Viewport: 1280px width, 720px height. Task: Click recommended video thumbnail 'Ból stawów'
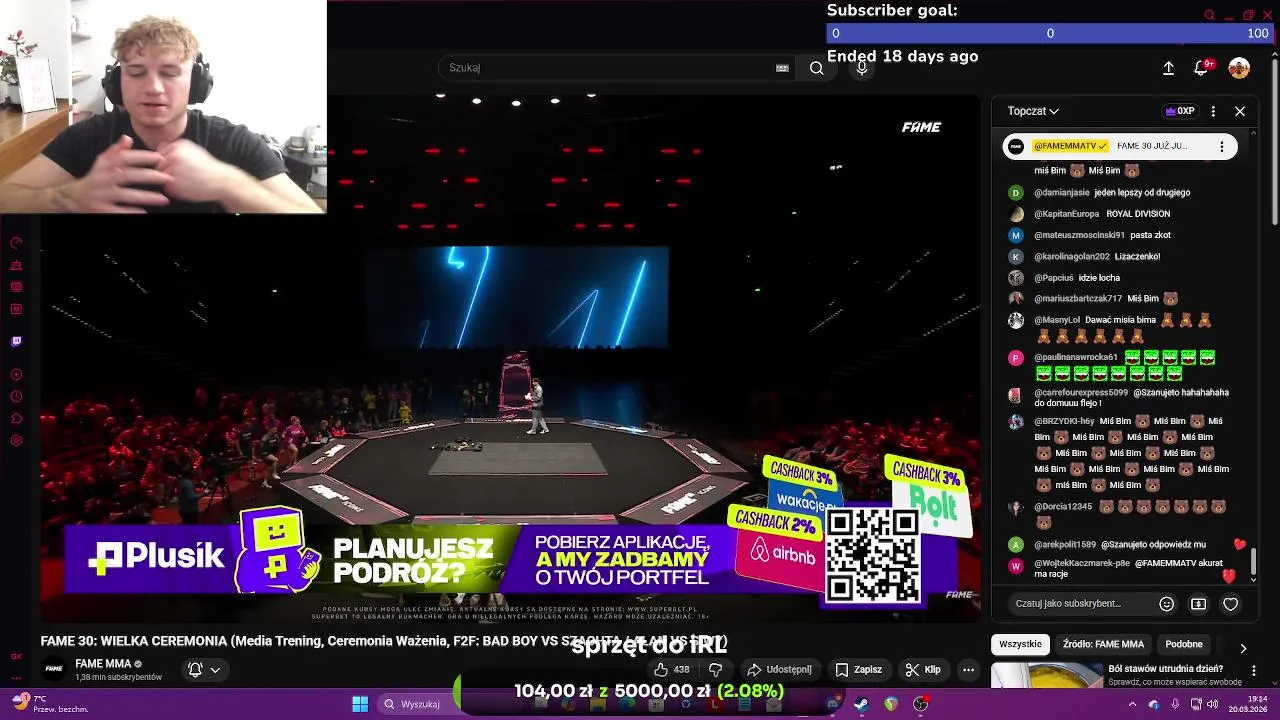coord(1046,675)
